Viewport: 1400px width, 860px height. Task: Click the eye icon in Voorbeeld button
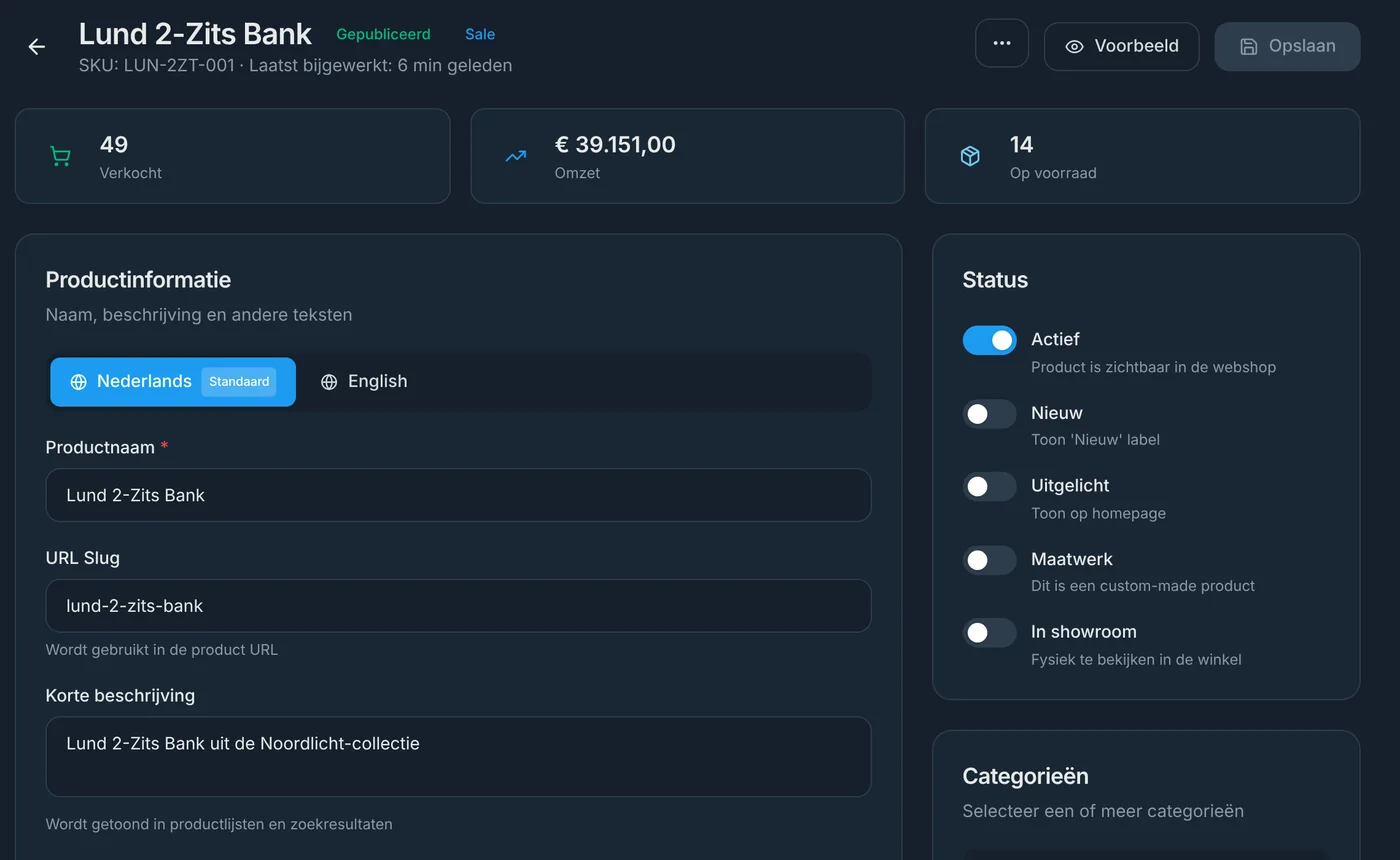[1074, 47]
